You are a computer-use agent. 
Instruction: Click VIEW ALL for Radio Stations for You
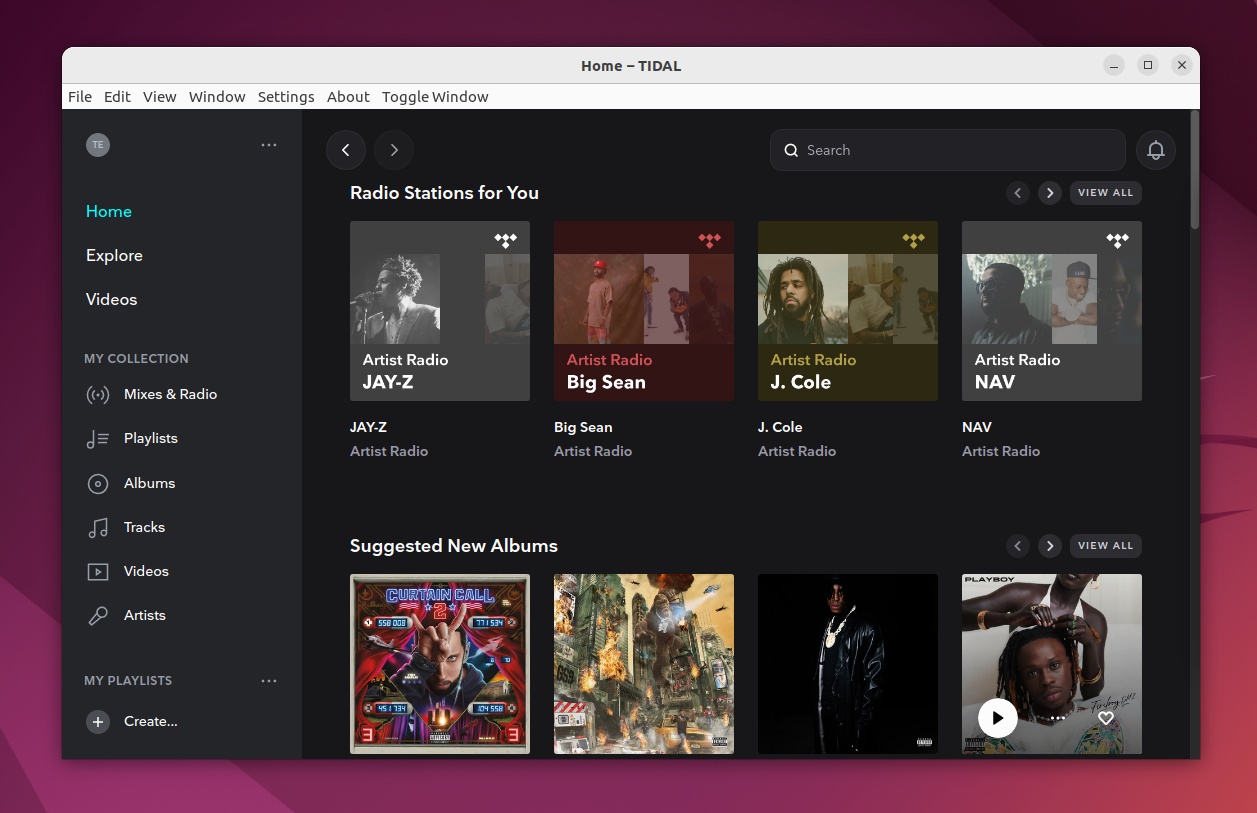[x=1105, y=192]
